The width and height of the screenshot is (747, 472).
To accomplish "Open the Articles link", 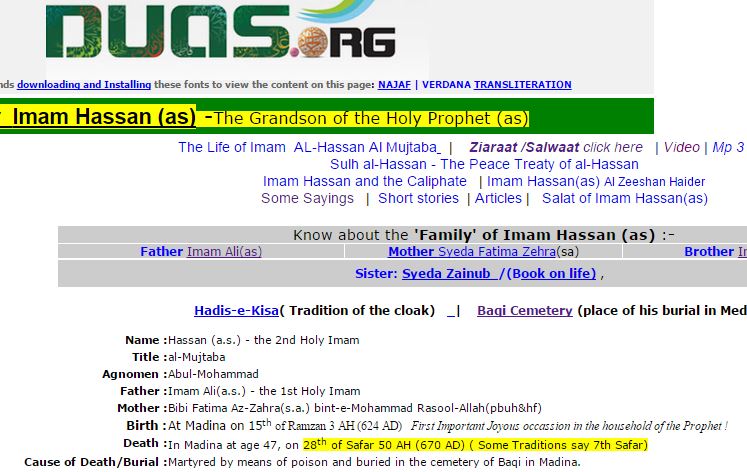I will [x=498, y=198].
